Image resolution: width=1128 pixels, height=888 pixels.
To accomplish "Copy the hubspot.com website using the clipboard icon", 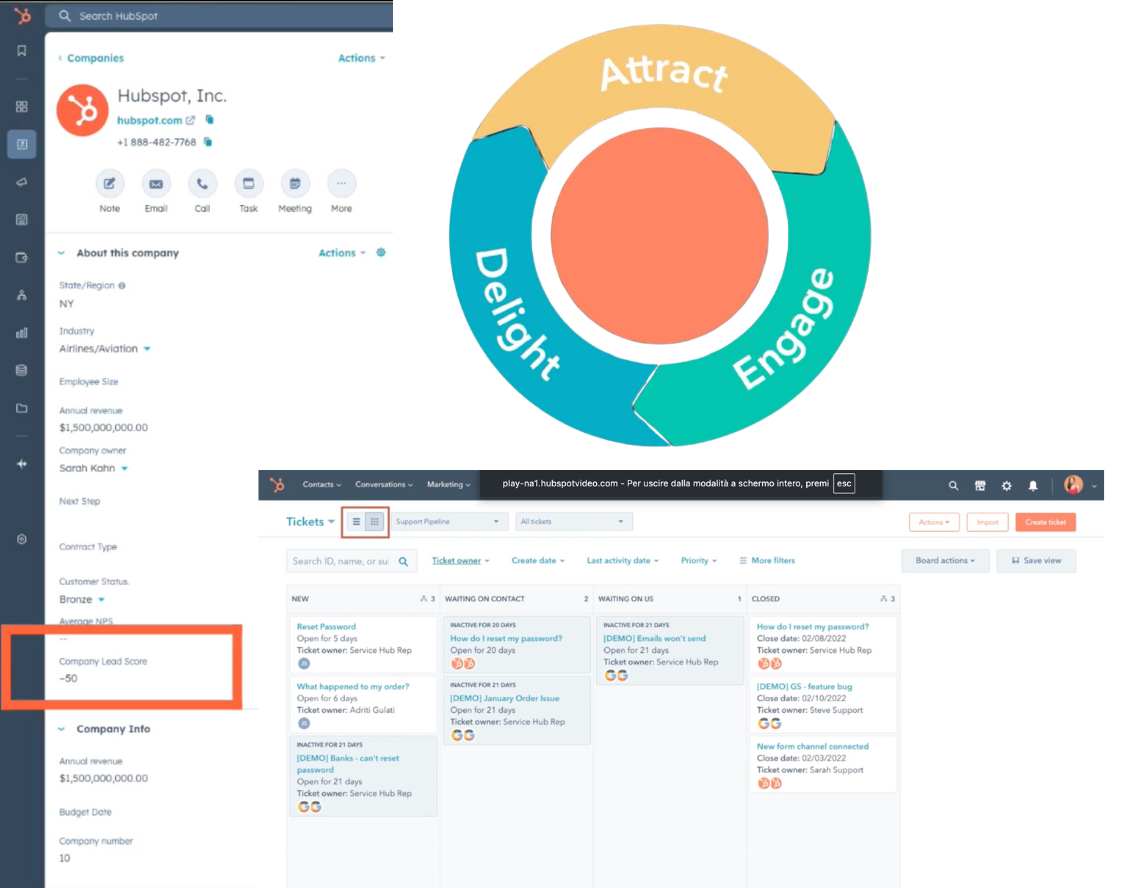I will [210, 119].
